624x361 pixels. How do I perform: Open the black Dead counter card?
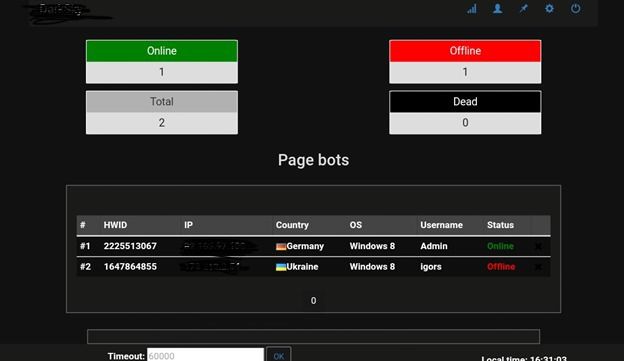pos(465,113)
